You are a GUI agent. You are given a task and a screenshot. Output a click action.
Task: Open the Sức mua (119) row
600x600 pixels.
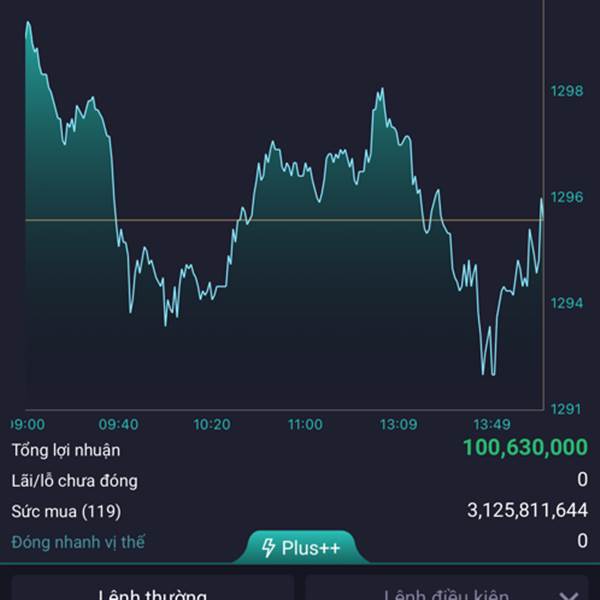[x=300, y=511]
